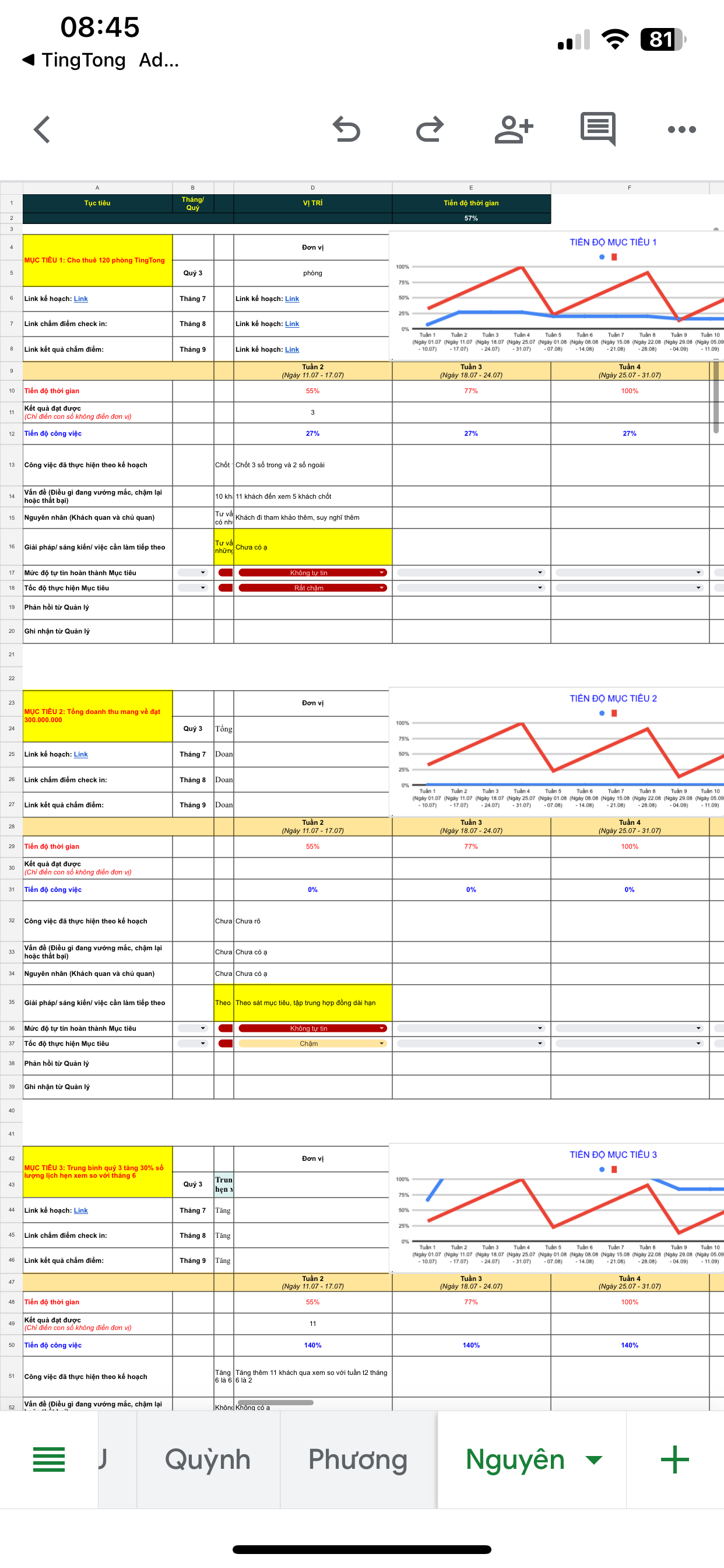The width and height of the screenshot is (724, 1568).
Task: Tap the undo arrow icon
Action: [346, 129]
